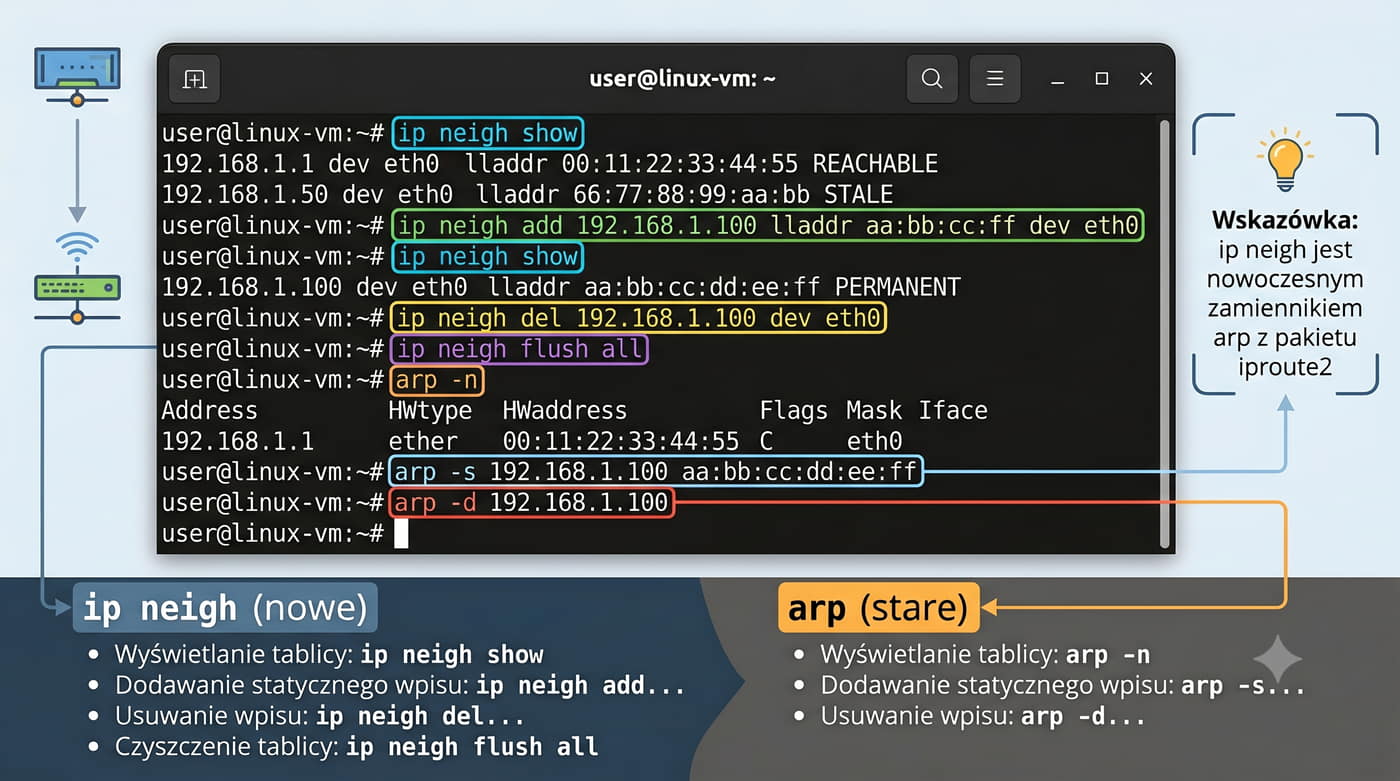Click the red highlighted arp -d command
Viewport: 1400px width, 781px height.
(x=532, y=502)
